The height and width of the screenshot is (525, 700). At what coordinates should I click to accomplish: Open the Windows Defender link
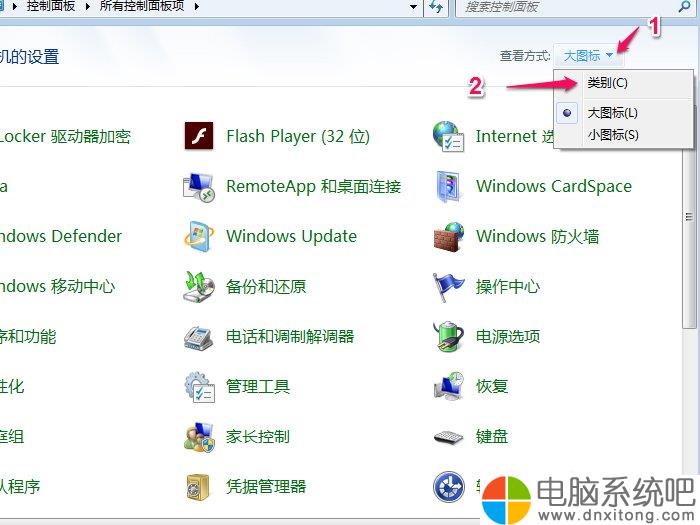coord(60,236)
